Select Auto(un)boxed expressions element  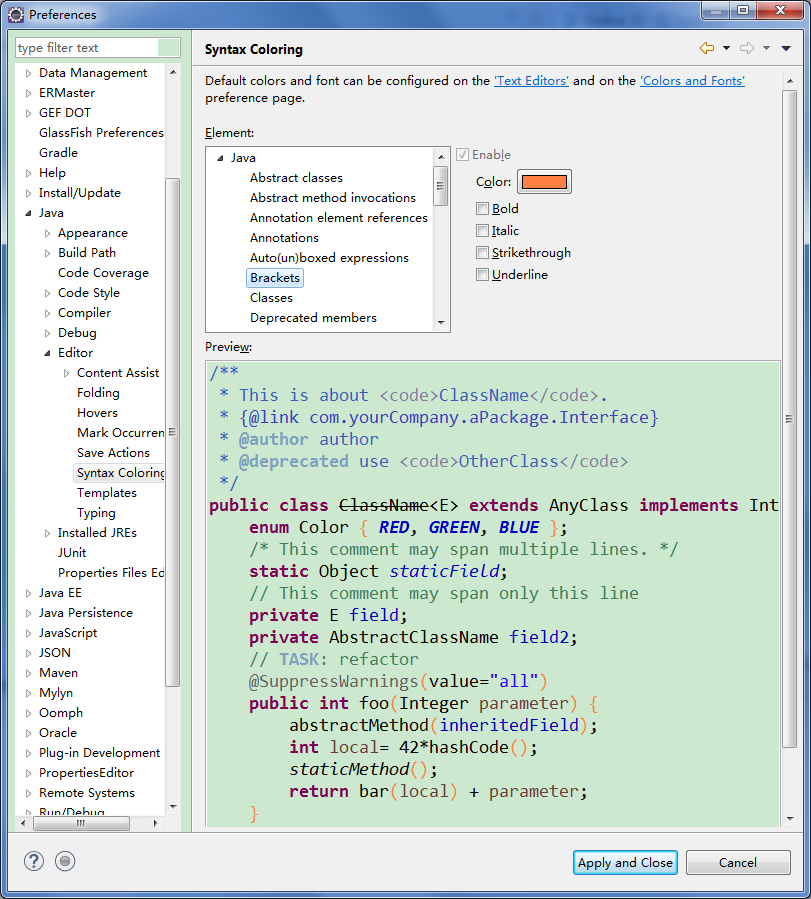coord(329,258)
